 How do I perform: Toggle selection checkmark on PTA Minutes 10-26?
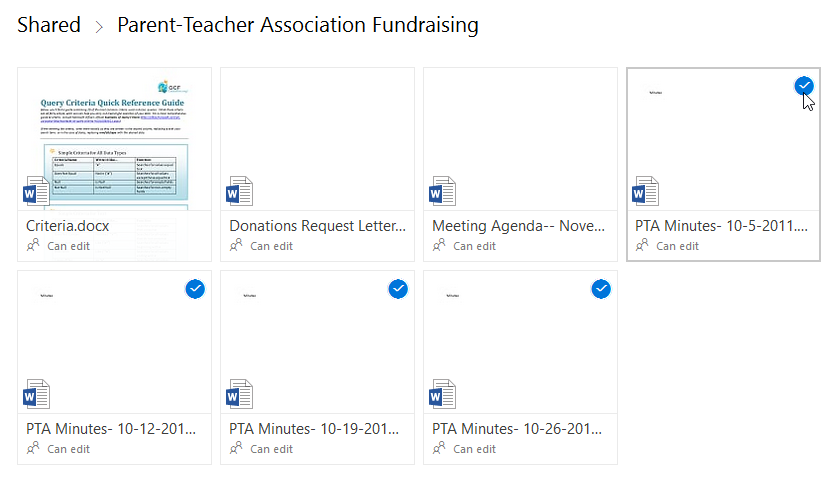coord(601,289)
